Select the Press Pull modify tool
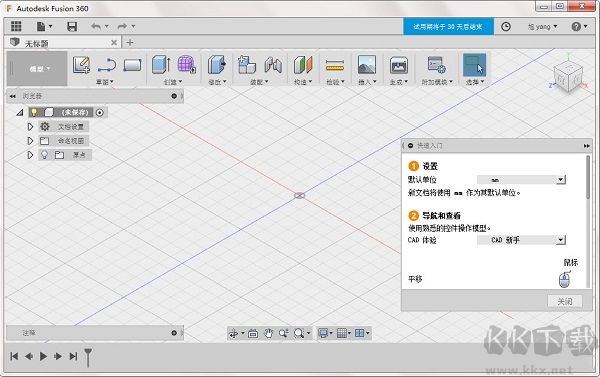Image resolution: width=600 pixels, height=377 pixels. point(217,64)
